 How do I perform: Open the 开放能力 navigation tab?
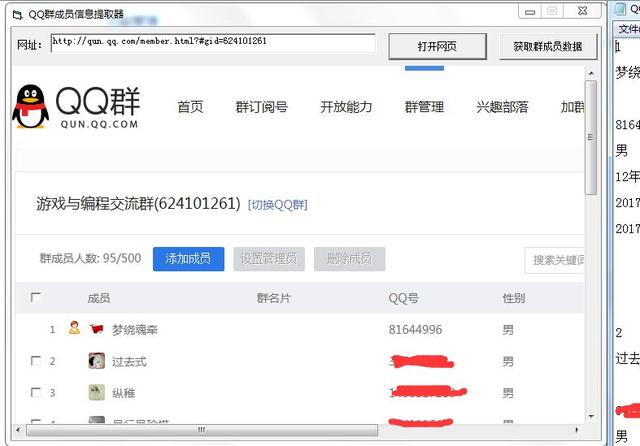tap(346, 107)
